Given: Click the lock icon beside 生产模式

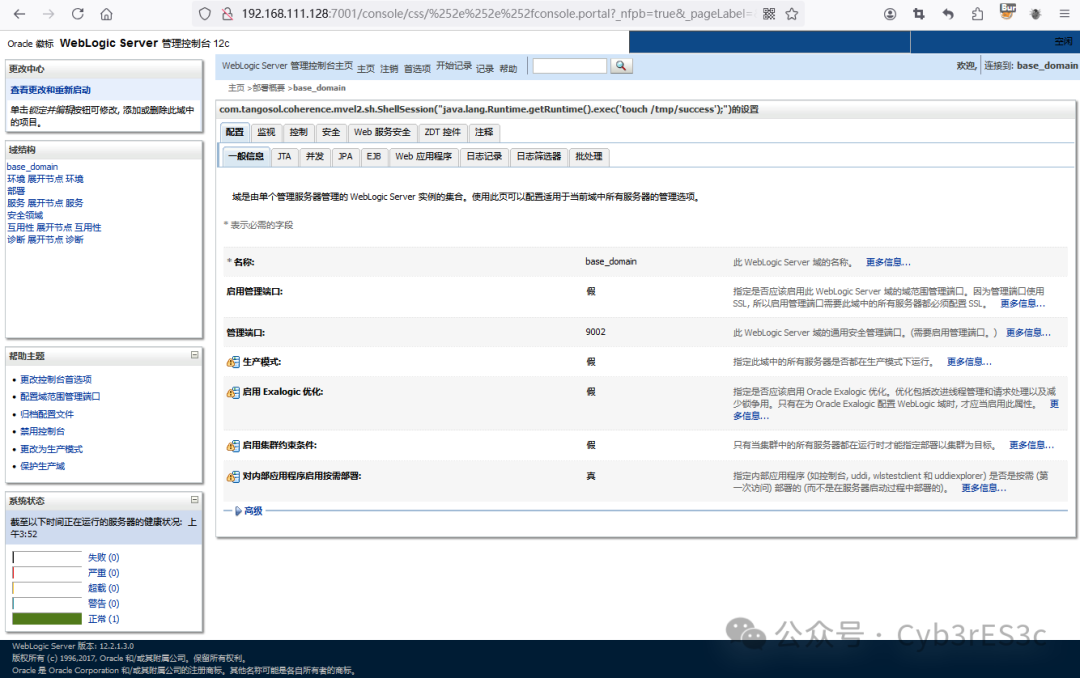Looking at the screenshot, I should 233,362.
